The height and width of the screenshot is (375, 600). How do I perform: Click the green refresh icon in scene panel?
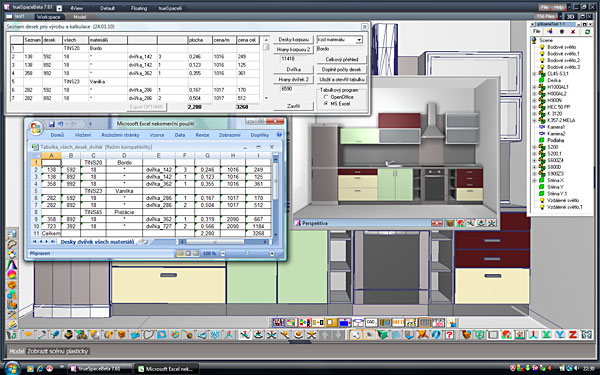pos(587,32)
